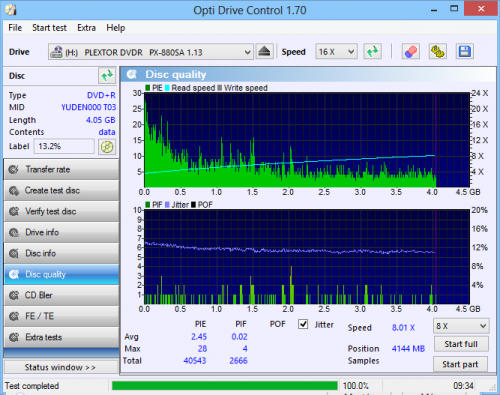Click the Label text field

[x=64, y=146]
